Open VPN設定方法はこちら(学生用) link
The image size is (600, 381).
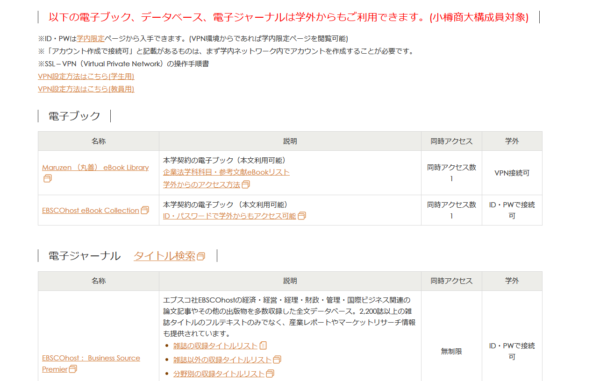pyautogui.click(x=86, y=77)
